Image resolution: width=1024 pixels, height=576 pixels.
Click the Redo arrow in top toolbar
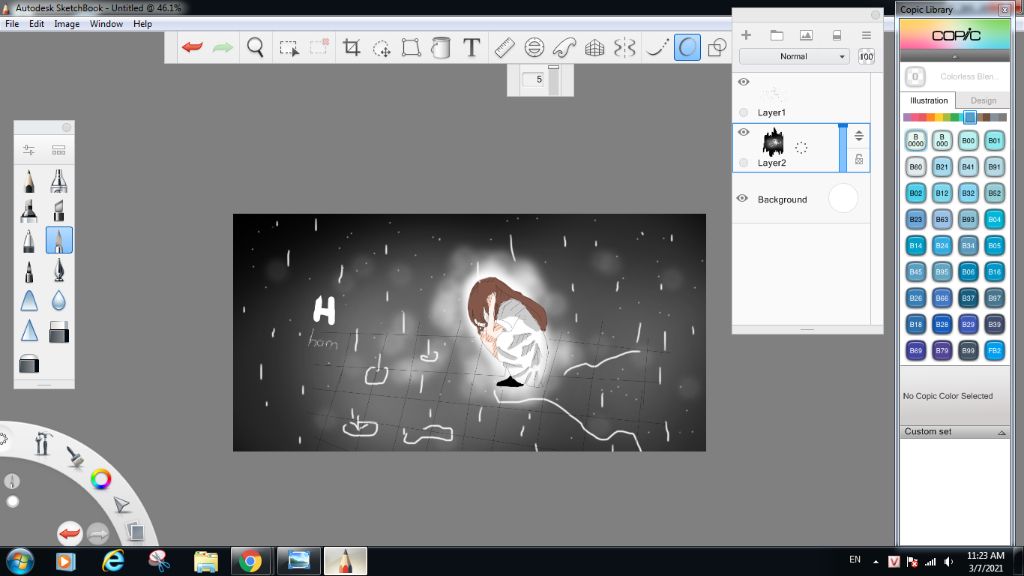pos(223,47)
